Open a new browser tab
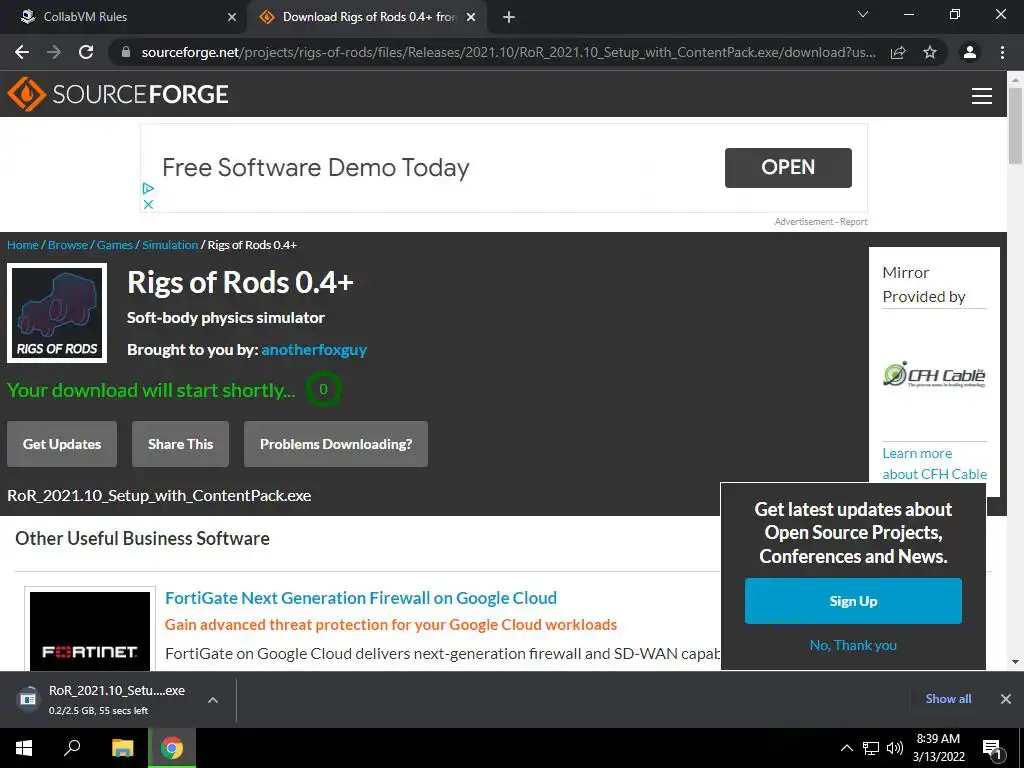Viewport: 1024px width, 768px height. [x=509, y=17]
